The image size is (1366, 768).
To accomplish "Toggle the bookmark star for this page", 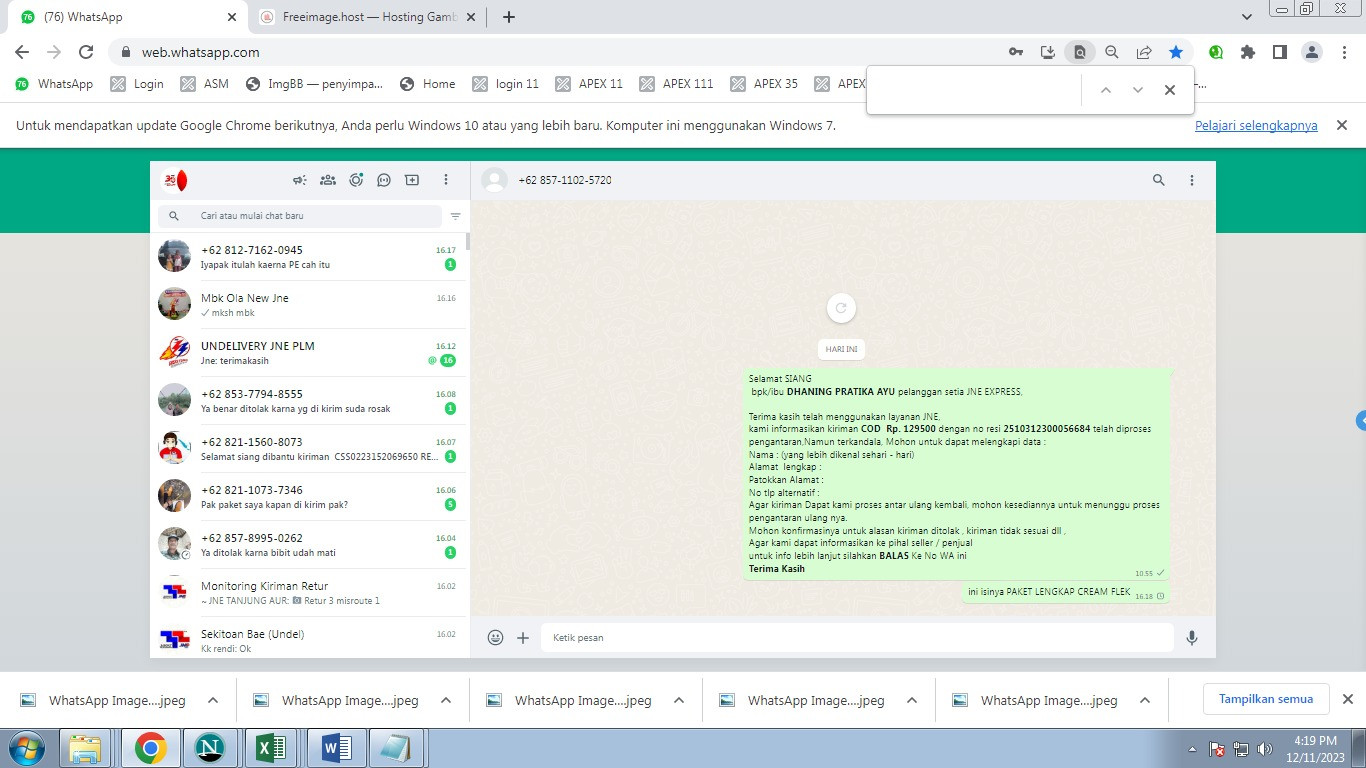I will [x=1176, y=52].
